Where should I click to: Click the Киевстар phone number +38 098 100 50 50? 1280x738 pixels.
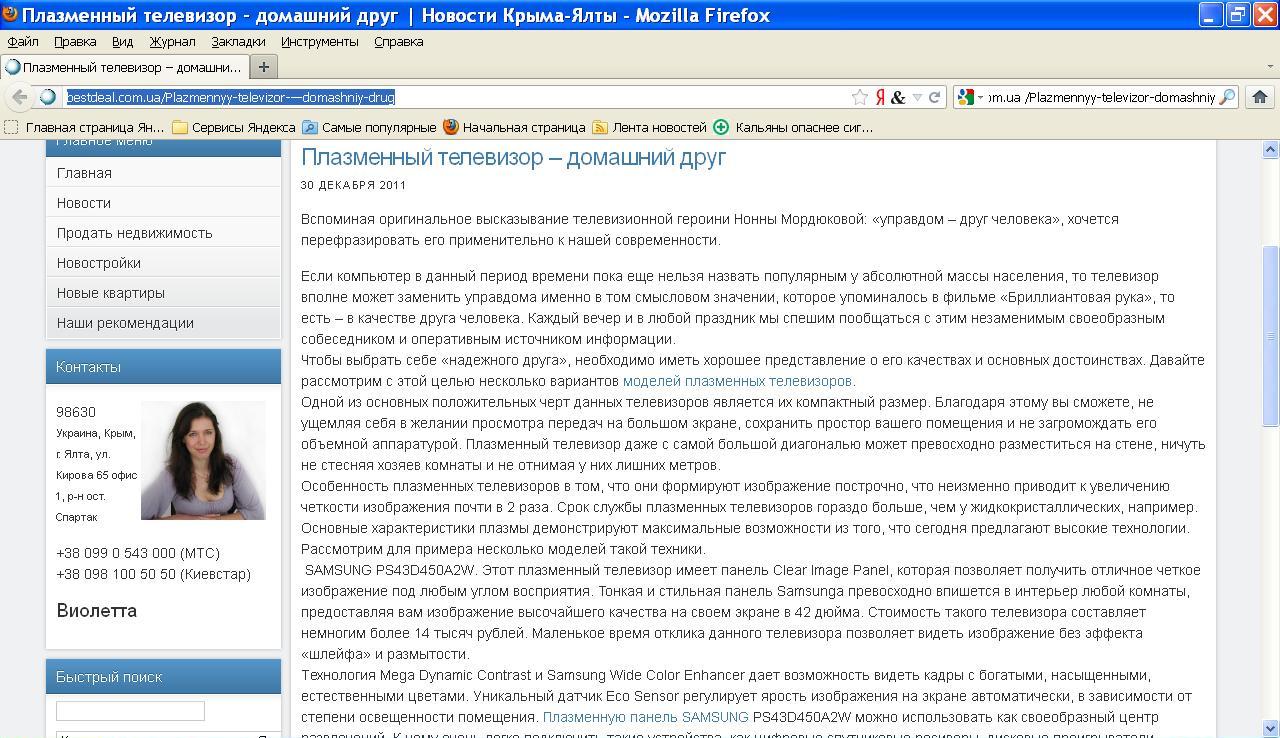pos(153,574)
